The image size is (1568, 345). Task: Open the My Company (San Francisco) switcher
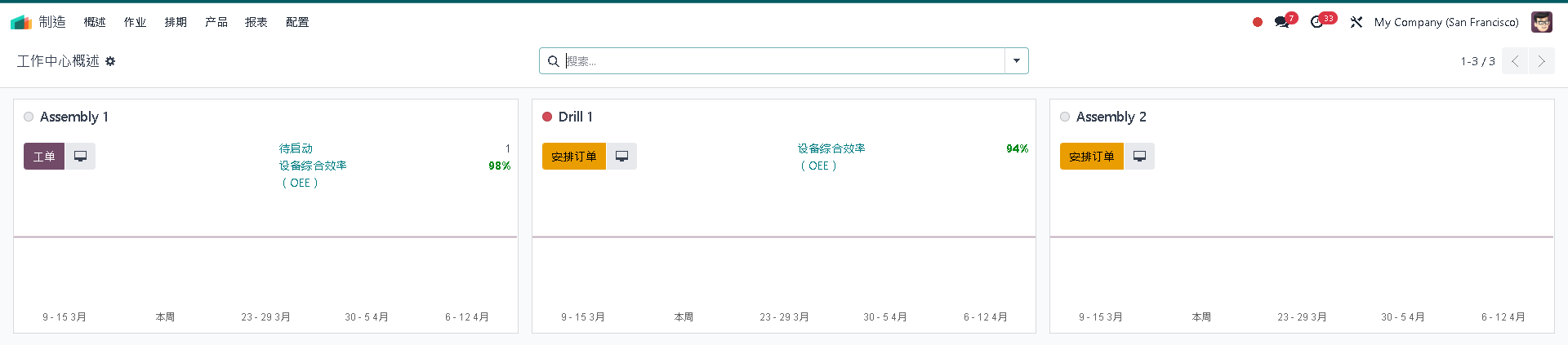(x=1446, y=22)
